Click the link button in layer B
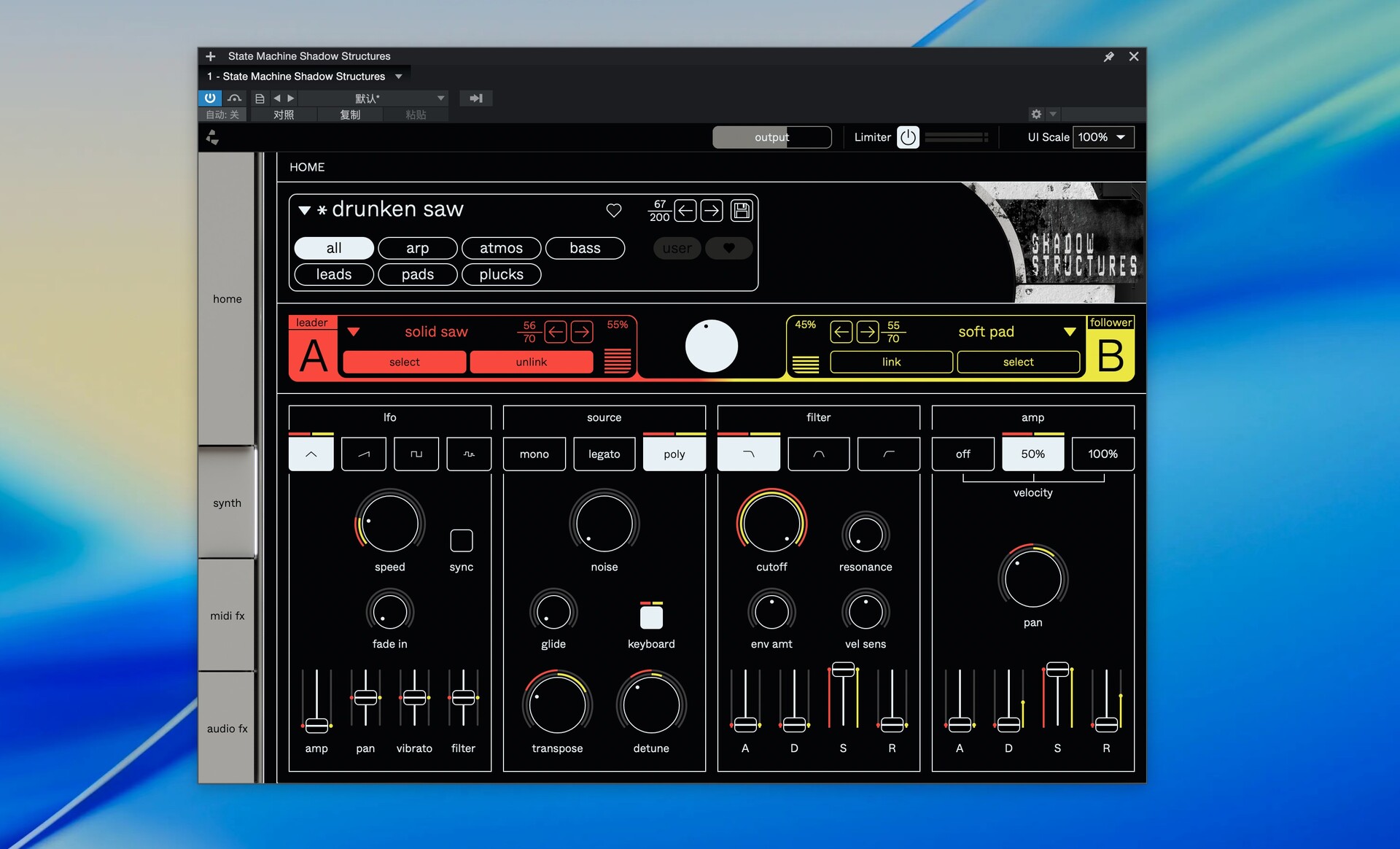 pos(891,362)
